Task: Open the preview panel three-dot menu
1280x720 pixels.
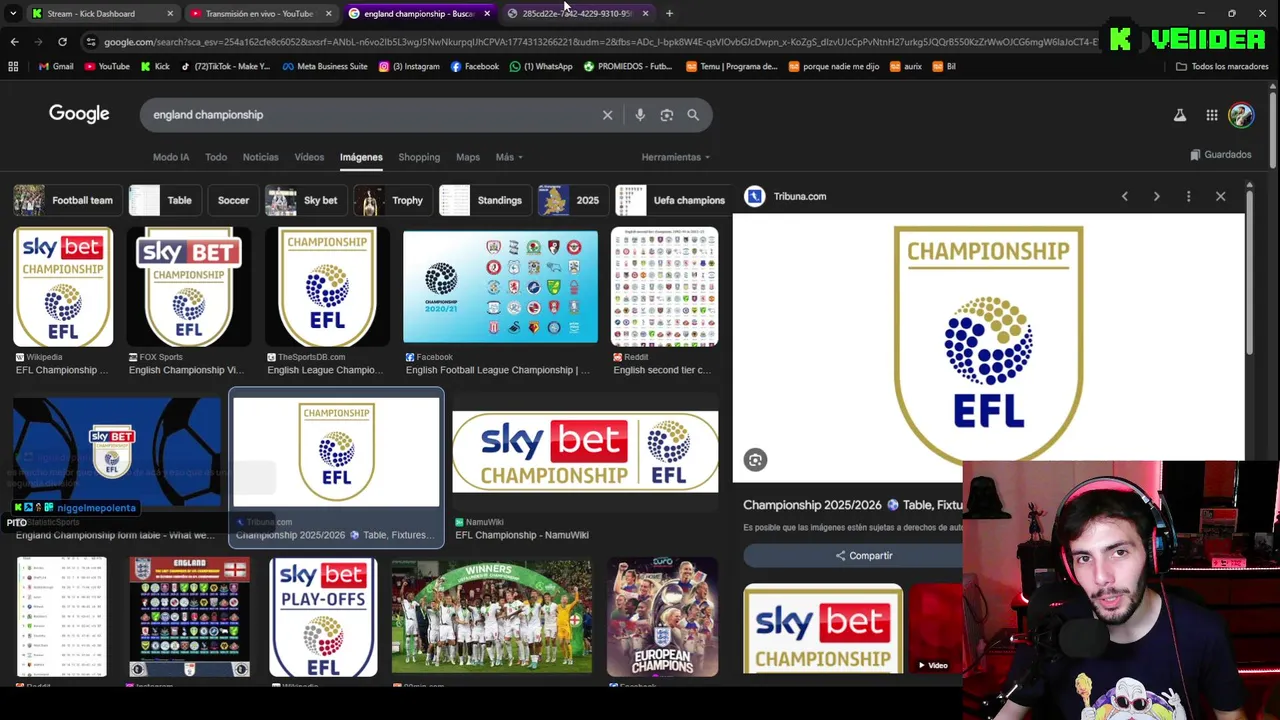Action: coord(1188,197)
